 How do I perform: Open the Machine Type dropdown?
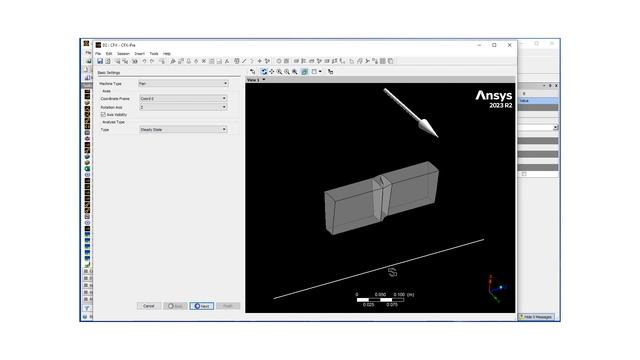(x=183, y=84)
